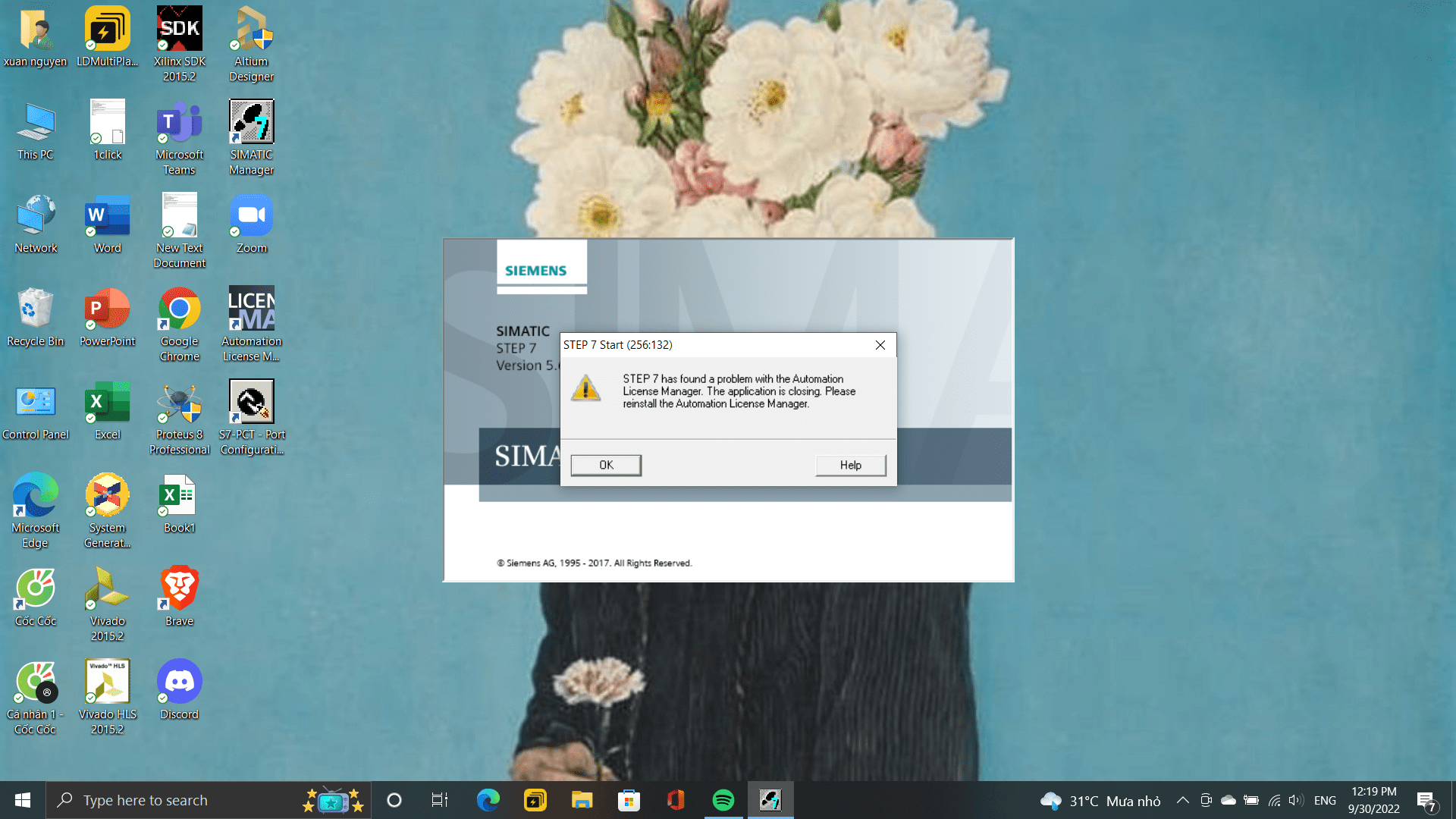Close the STEP 7 Start dialog
The width and height of the screenshot is (1456, 819).
coord(880,345)
